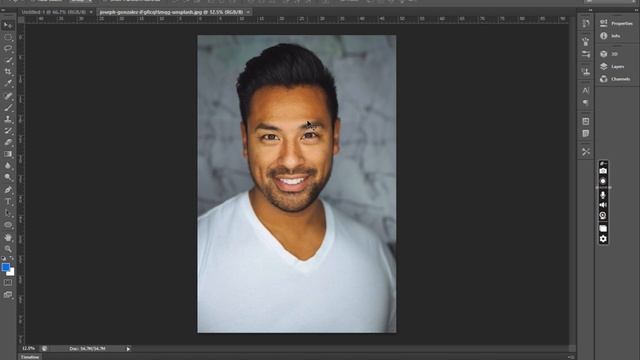This screenshot has width=640, height=360.
Task: Open the crossed-tools preset panel icon
Action: pos(586,152)
